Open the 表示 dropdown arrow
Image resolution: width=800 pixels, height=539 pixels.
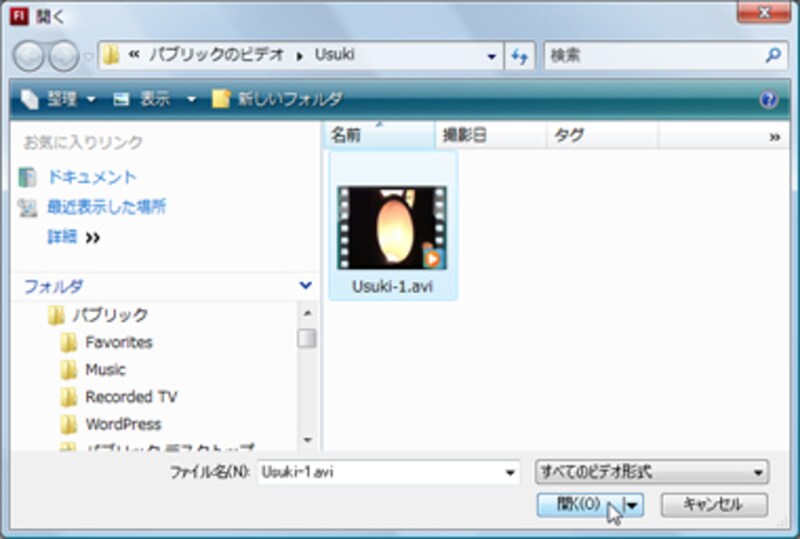(191, 99)
